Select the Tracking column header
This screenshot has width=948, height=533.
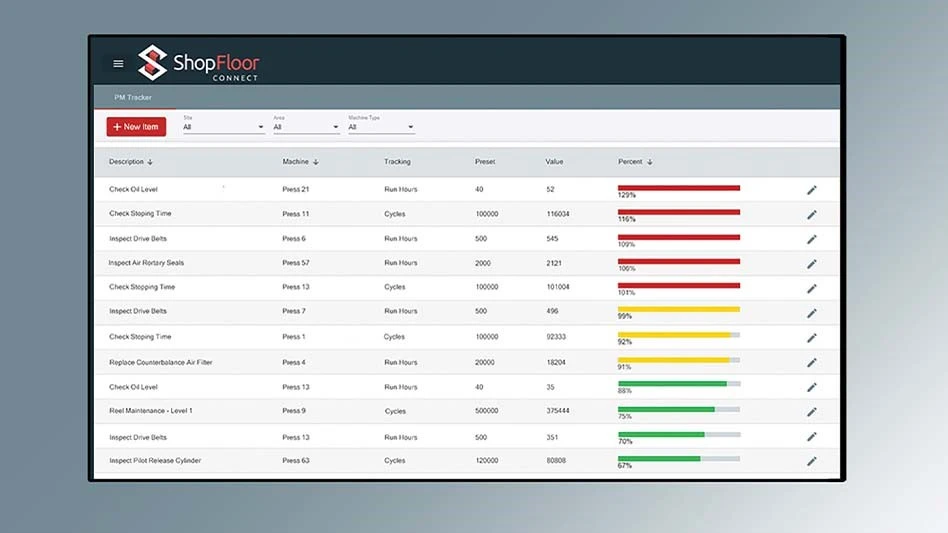397,162
